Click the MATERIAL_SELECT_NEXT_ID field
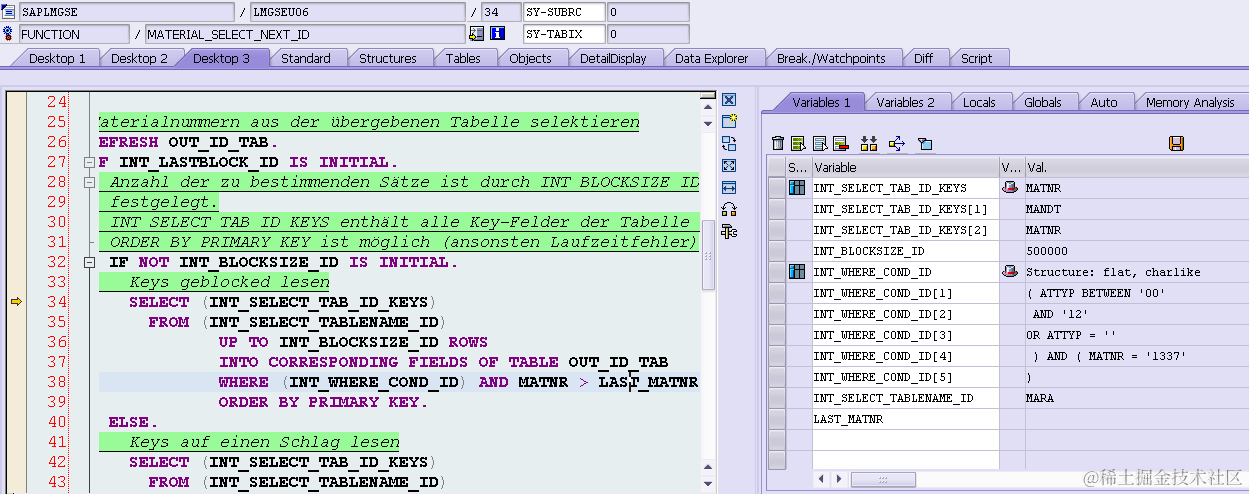 click(305, 34)
